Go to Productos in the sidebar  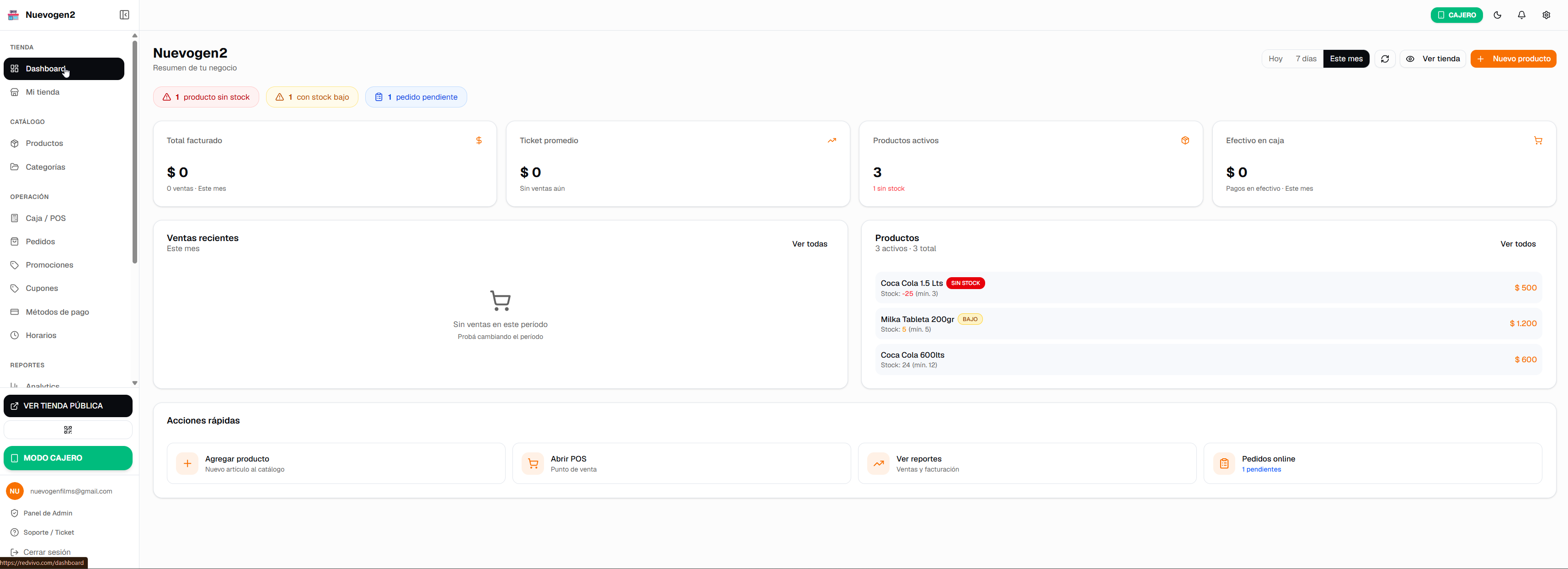click(x=64, y=143)
